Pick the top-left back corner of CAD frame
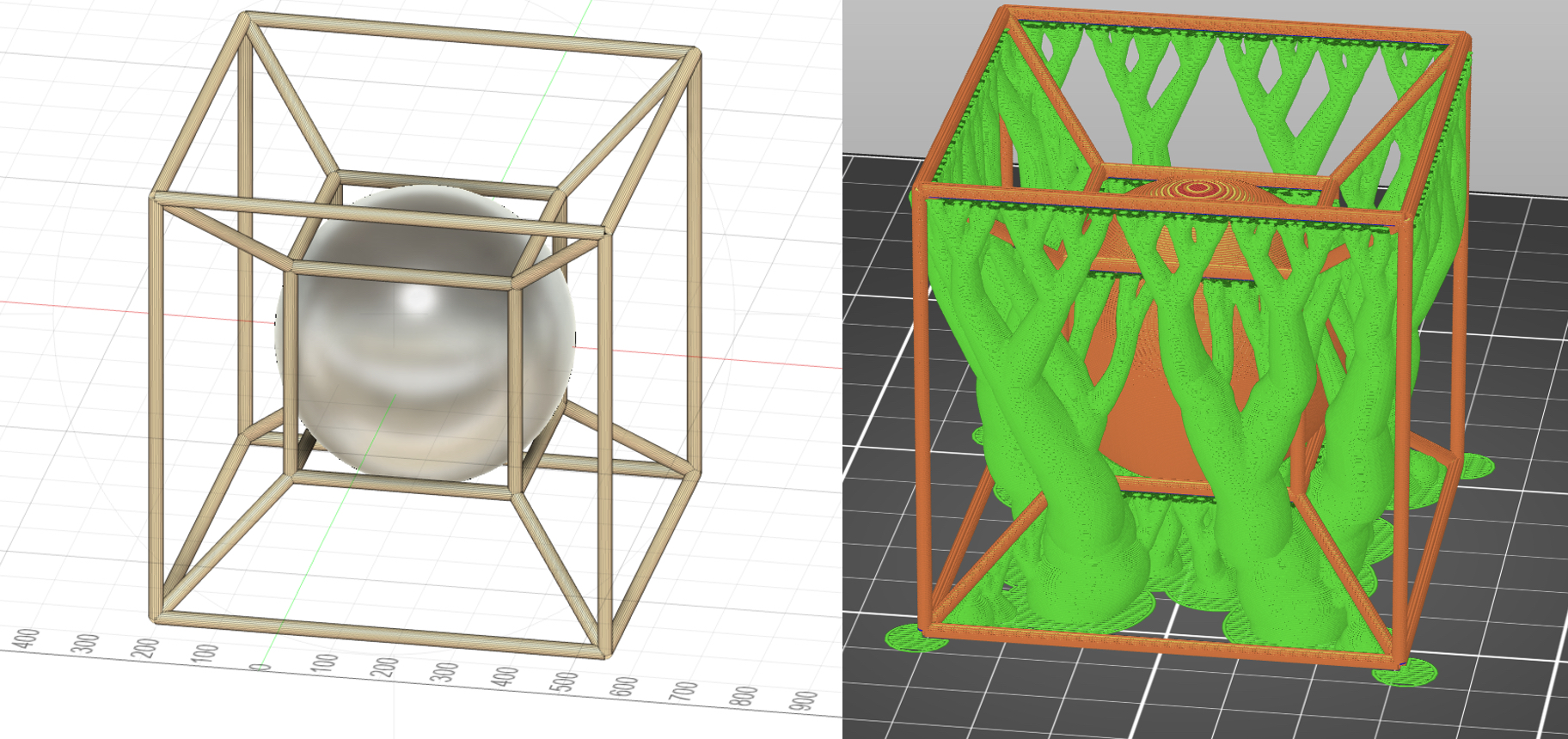The width and height of the screenshot is (1568, 739). pyautogui.click(x=247, y=17)
